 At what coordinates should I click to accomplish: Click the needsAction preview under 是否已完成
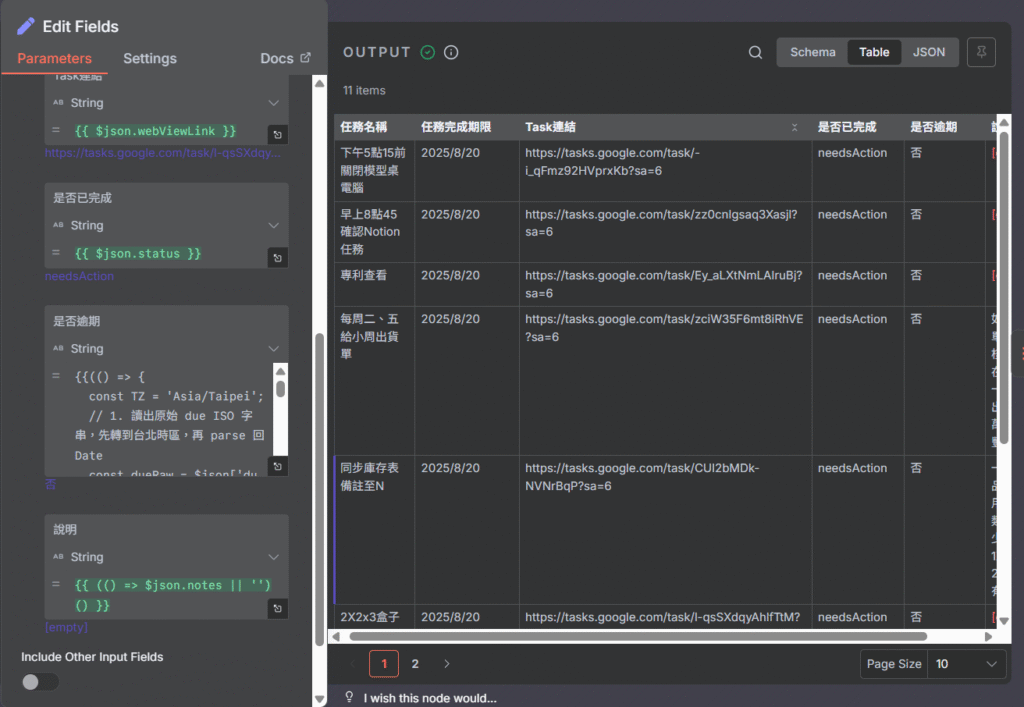[x=79, y=276]
